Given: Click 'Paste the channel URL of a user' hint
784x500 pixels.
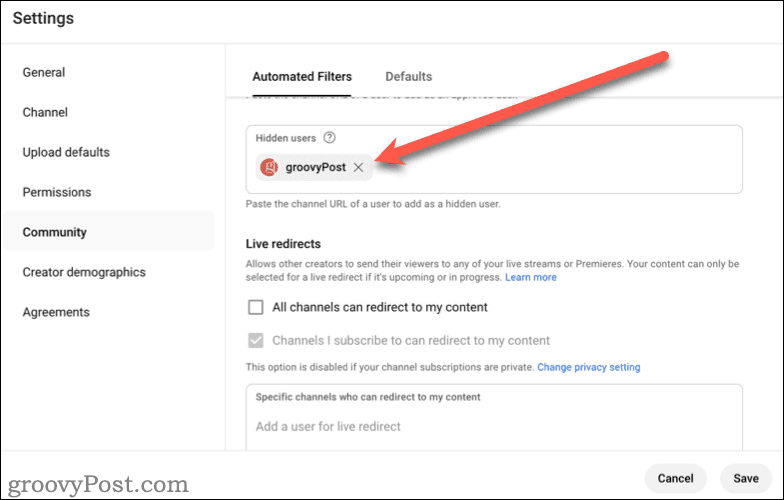Looking at the screenshot, I should coord(373,204).
